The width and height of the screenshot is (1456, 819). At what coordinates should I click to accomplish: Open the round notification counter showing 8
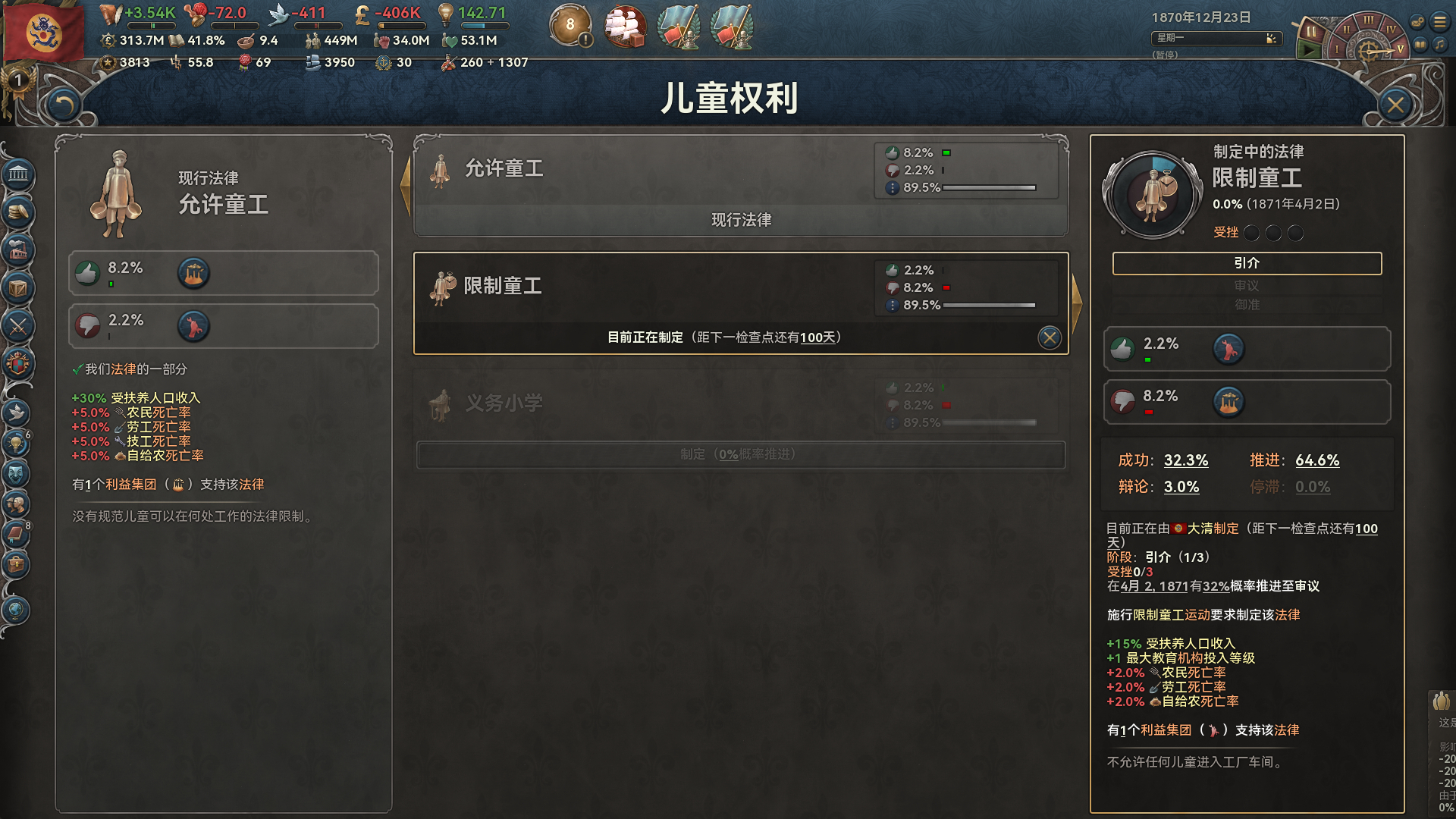(570, 25)
